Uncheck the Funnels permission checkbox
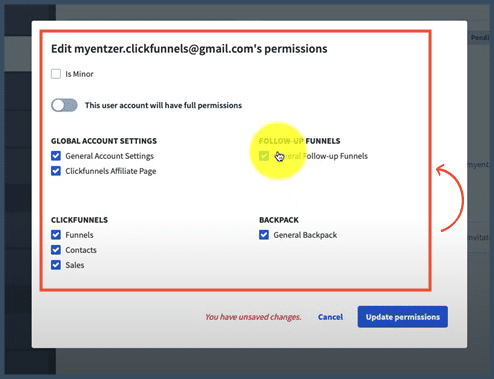 (56, 235)
